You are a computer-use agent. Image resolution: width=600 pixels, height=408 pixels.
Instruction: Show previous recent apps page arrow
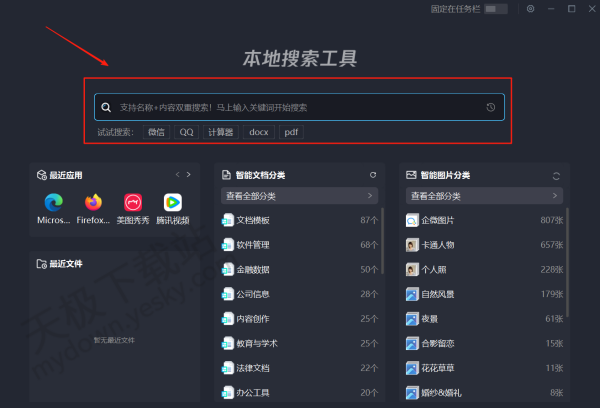coord(176,175)
